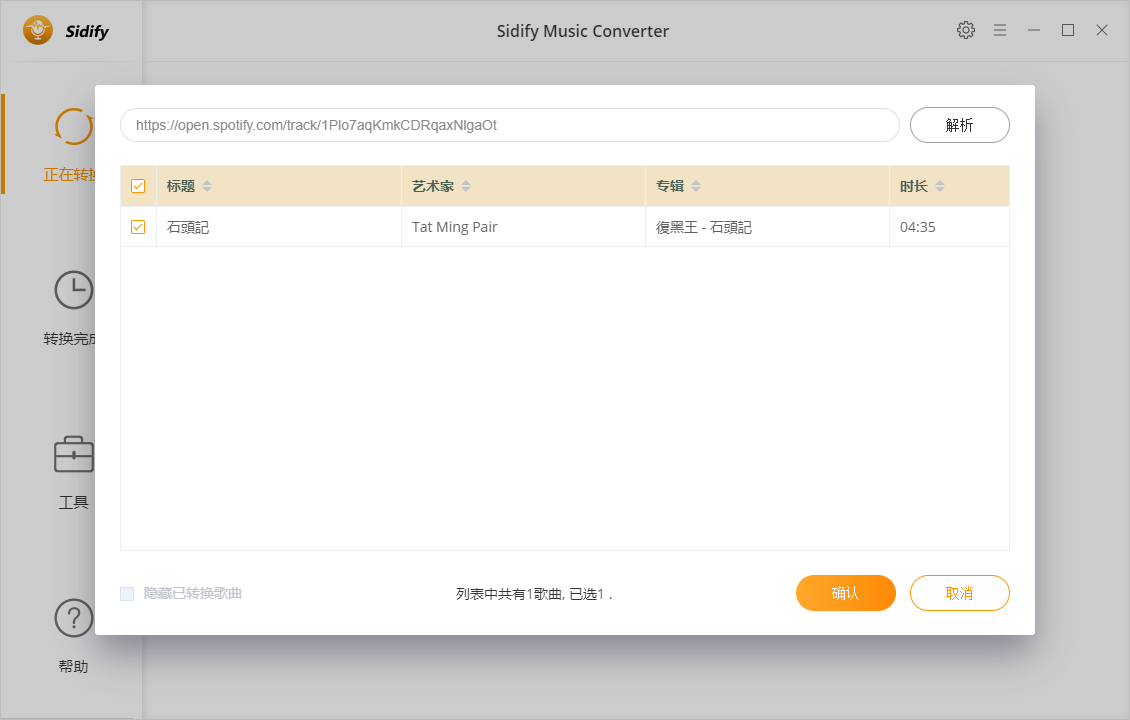The image size is (1130, 720).
Task: Open the help question mark icon
Action: [74, 618]
